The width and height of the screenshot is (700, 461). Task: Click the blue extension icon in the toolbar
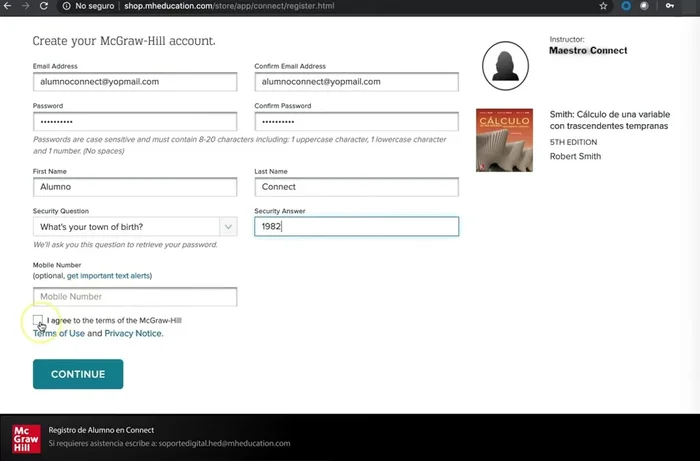pyautogui.click(x=626, y=6)
